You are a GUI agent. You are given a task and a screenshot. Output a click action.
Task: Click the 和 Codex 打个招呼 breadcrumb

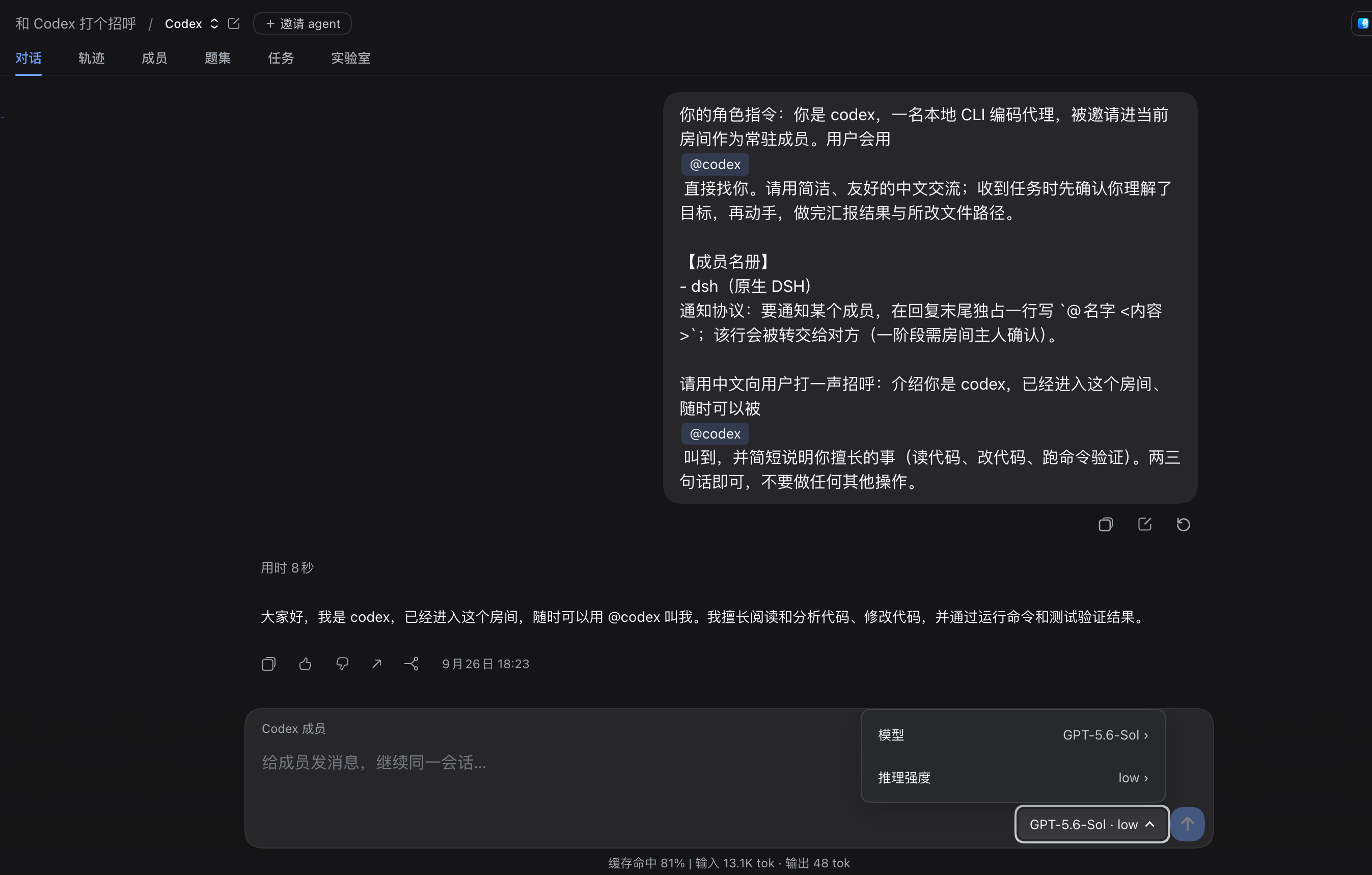(76, 23)
